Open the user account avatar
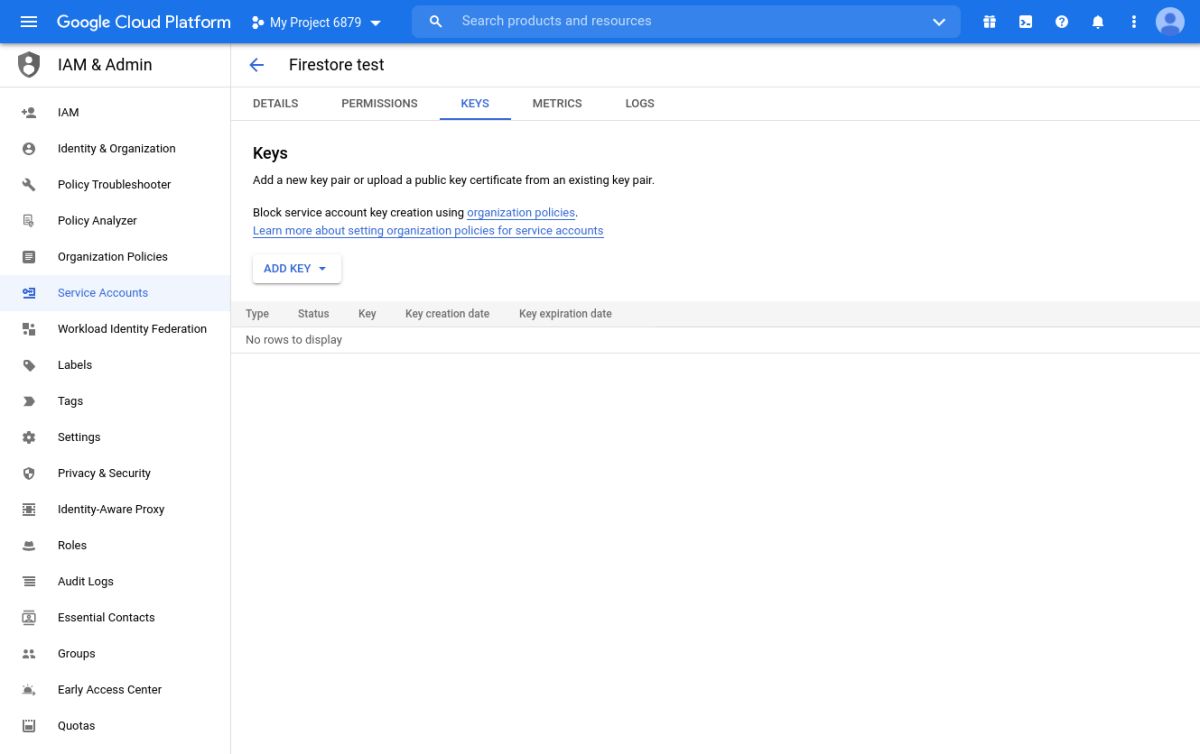1200x754 pixels. pos(1169,21)
